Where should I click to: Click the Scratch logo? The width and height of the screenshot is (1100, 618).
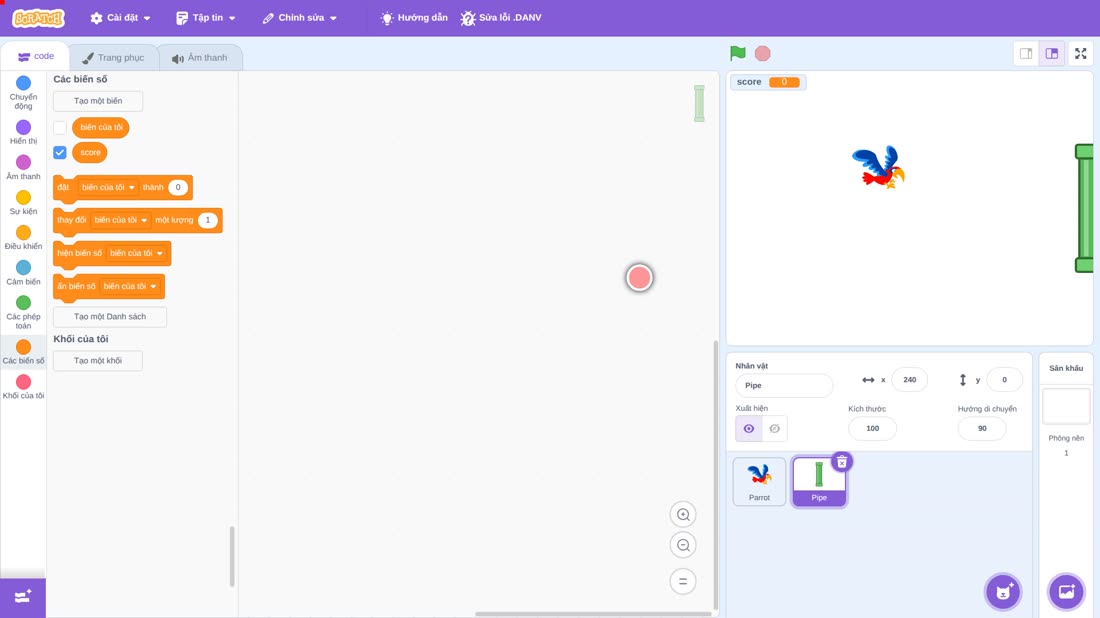coord(39,18)
